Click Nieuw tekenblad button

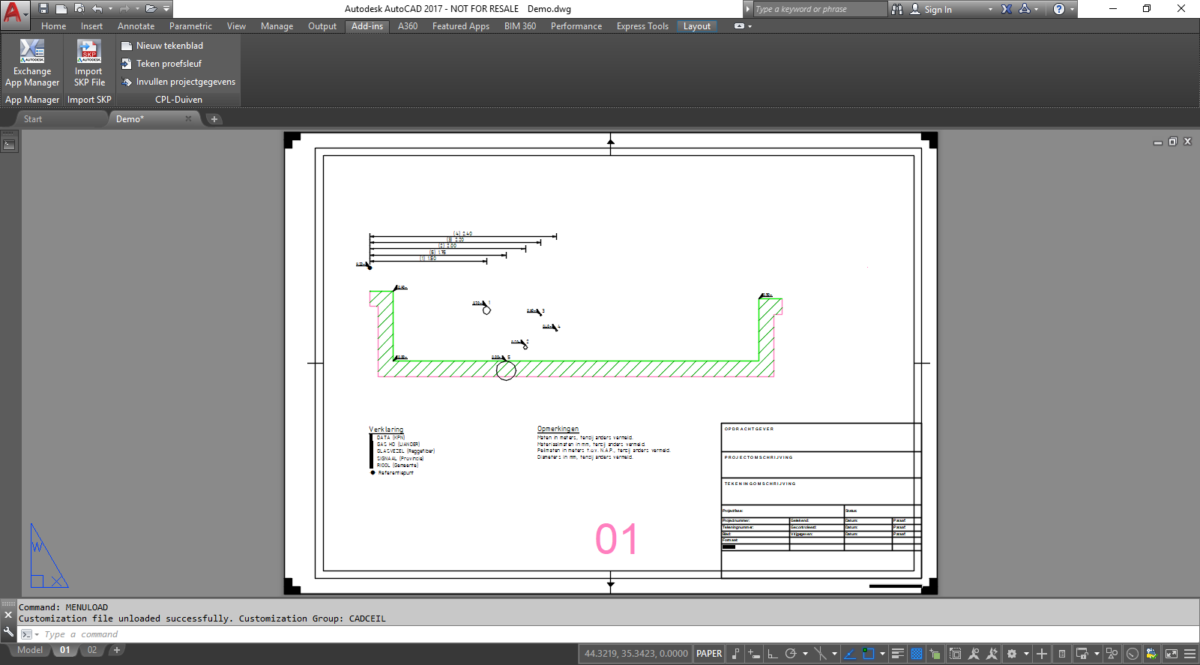coord(168,45)
